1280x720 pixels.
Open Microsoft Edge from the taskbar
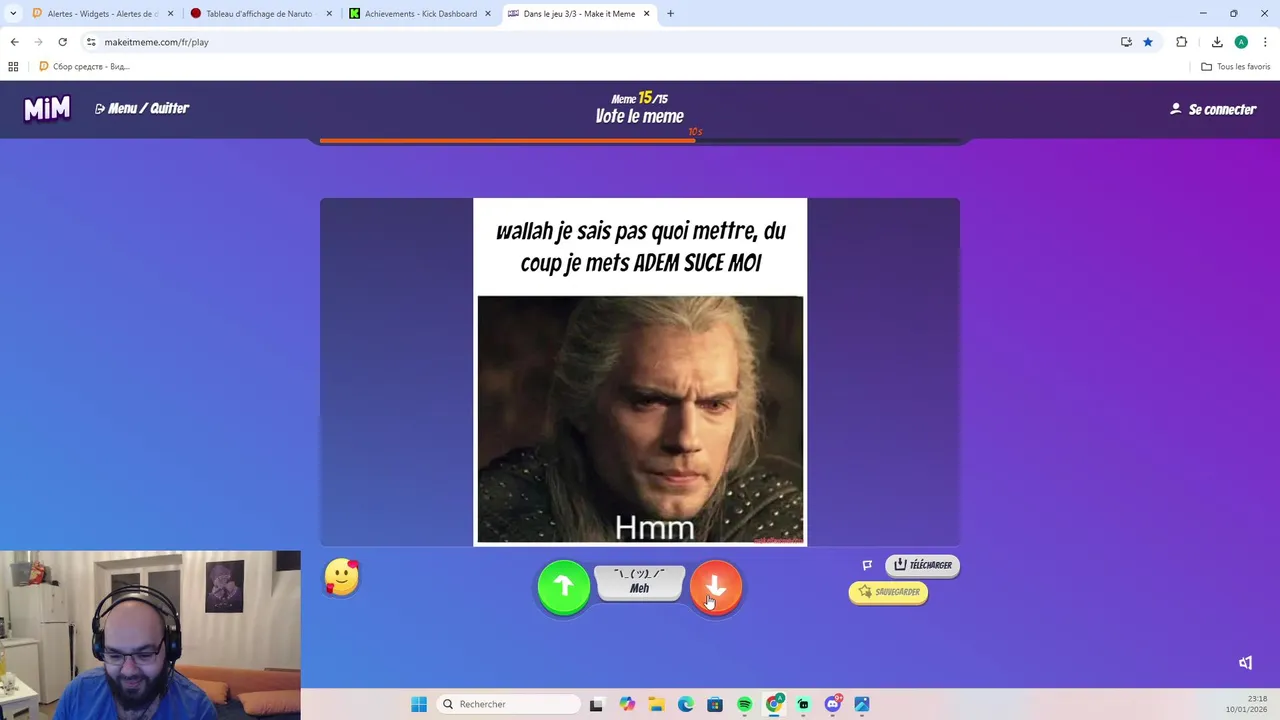(686, 704)
